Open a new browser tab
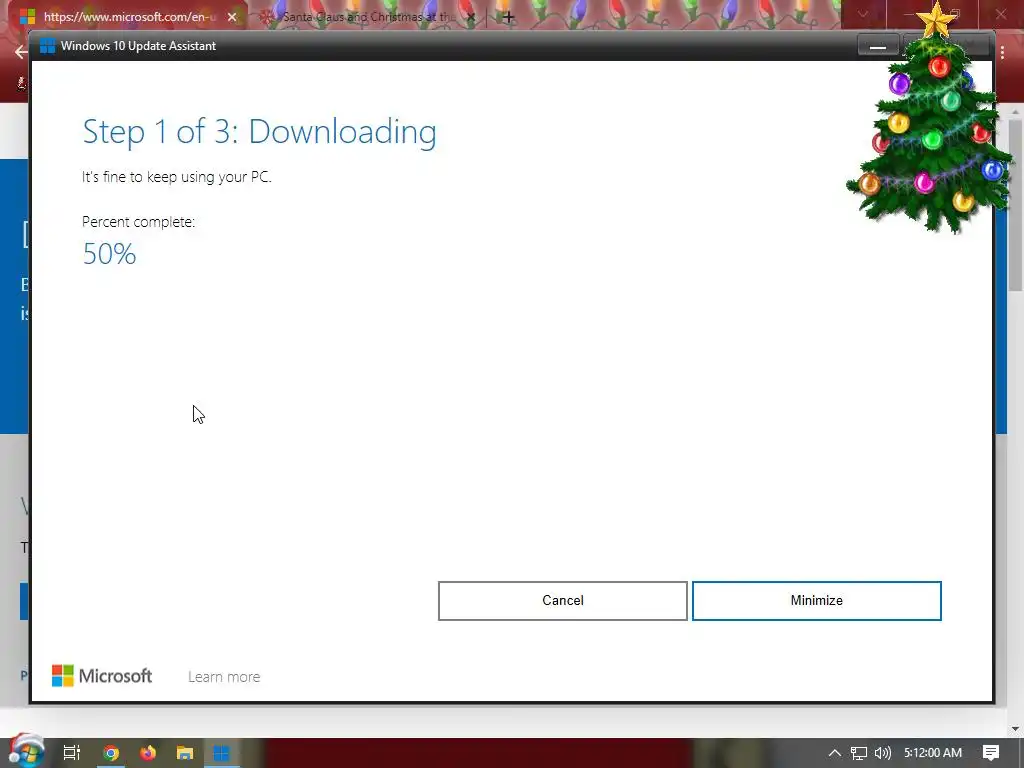This screenshot has width=1024, height=768. [x=508, y=17]
